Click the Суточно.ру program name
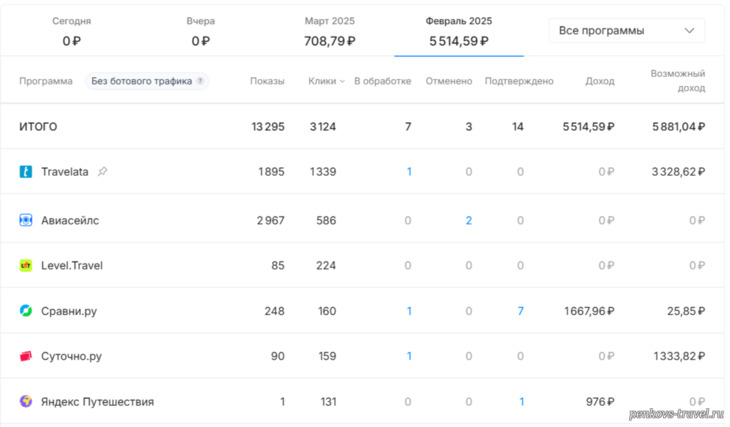The image size is (730, 427). pyautogui.click(x=71, y=356)
